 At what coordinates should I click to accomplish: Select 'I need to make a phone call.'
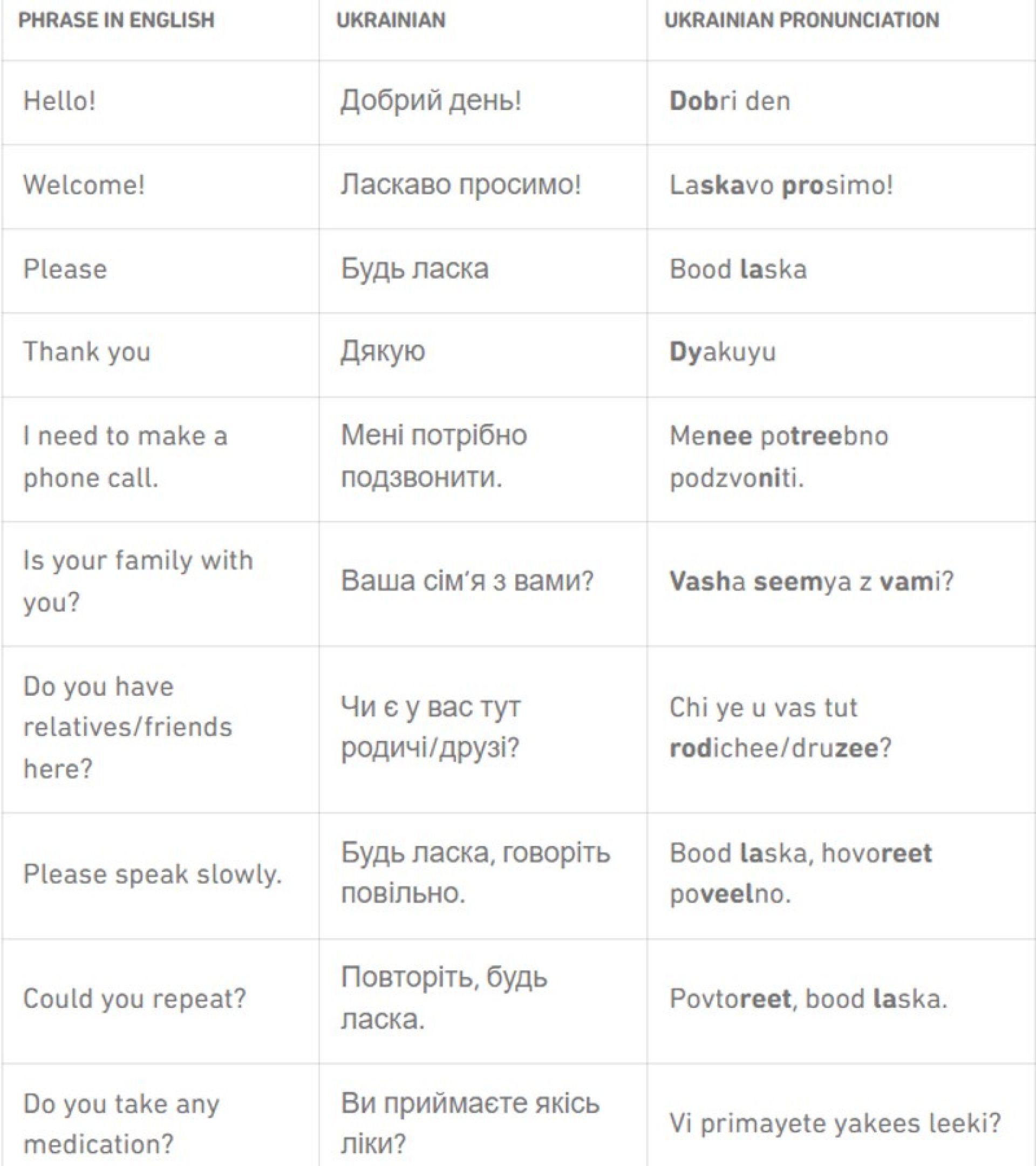[x=125, y=457]
